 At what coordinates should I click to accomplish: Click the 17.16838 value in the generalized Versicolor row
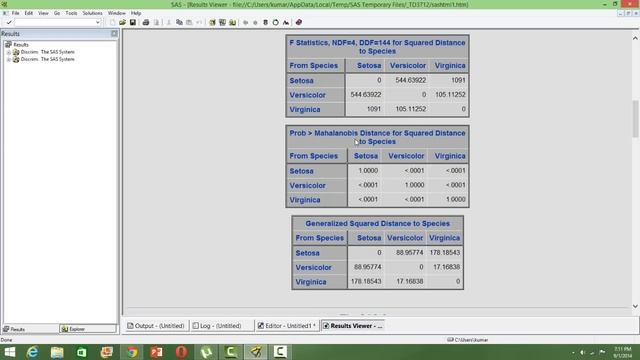(x=447, y=267)
